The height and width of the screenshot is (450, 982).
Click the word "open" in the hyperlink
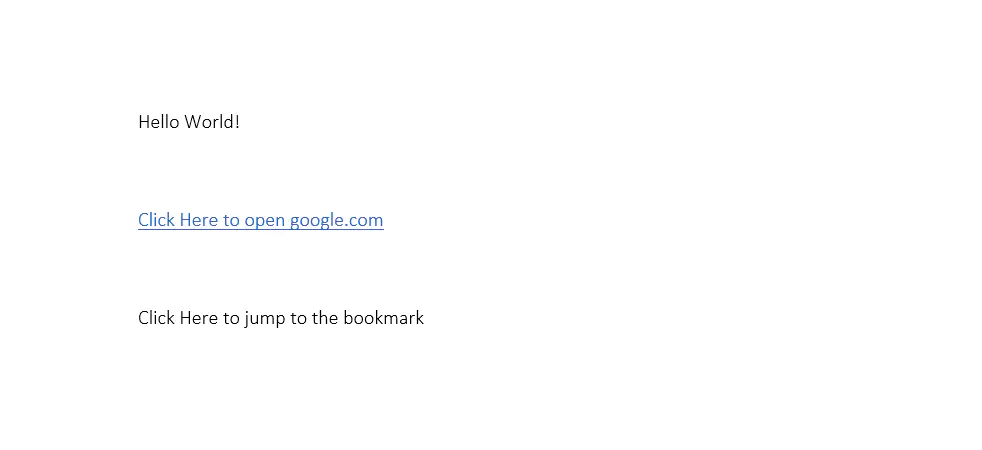pyautogui.click(x=265, y=220)
